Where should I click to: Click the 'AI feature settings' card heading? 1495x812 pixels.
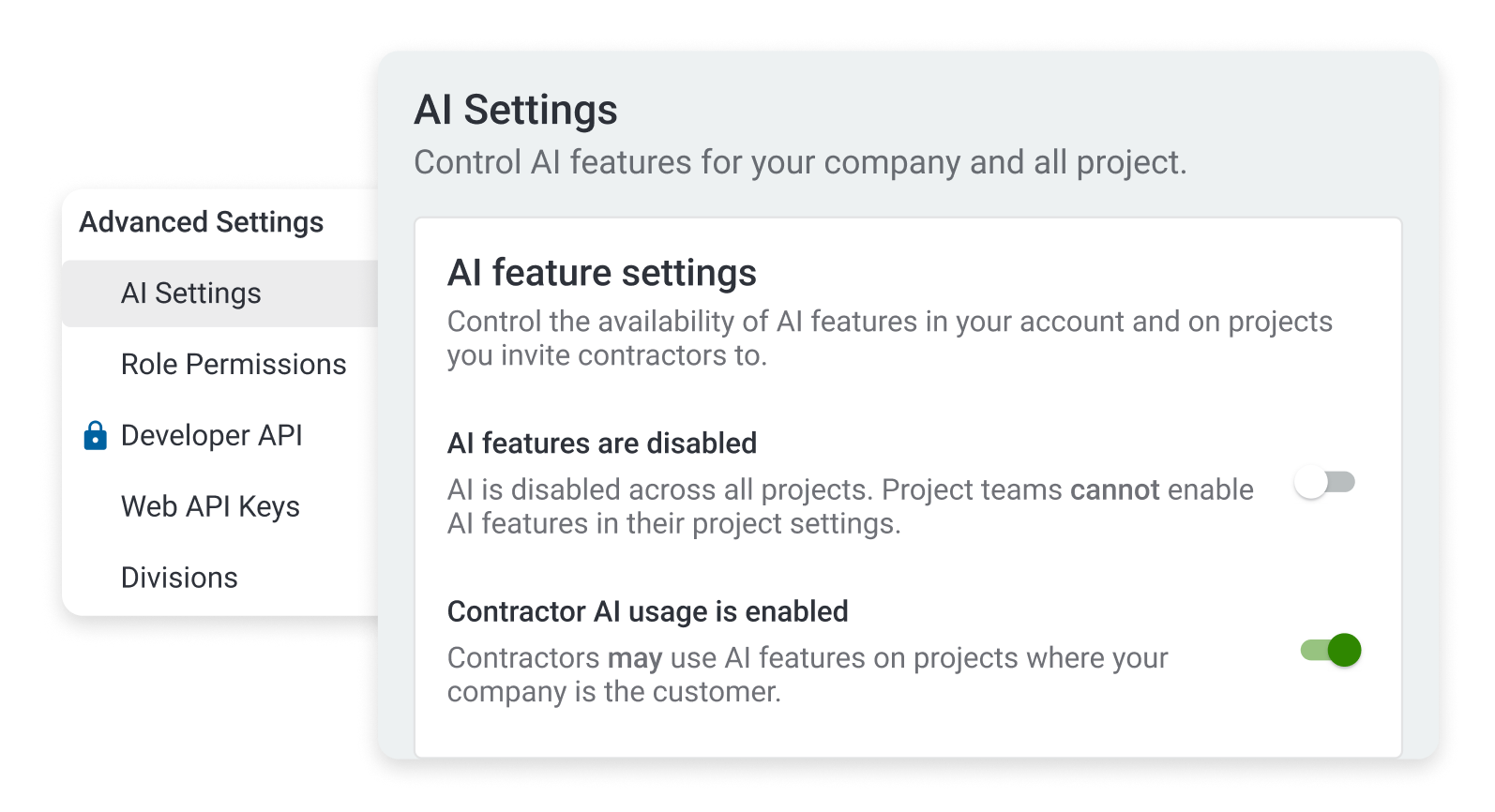pos(602,273)
